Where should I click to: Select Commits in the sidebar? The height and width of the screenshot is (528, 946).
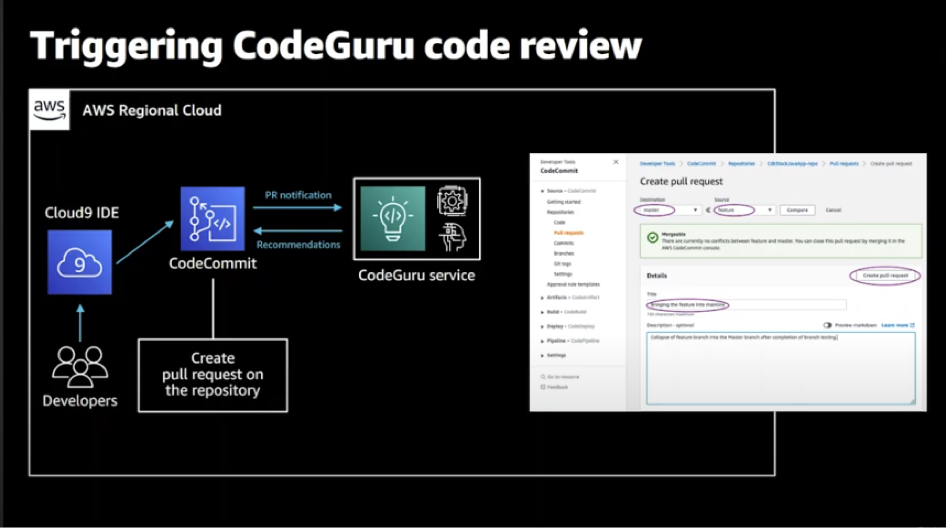563,243
